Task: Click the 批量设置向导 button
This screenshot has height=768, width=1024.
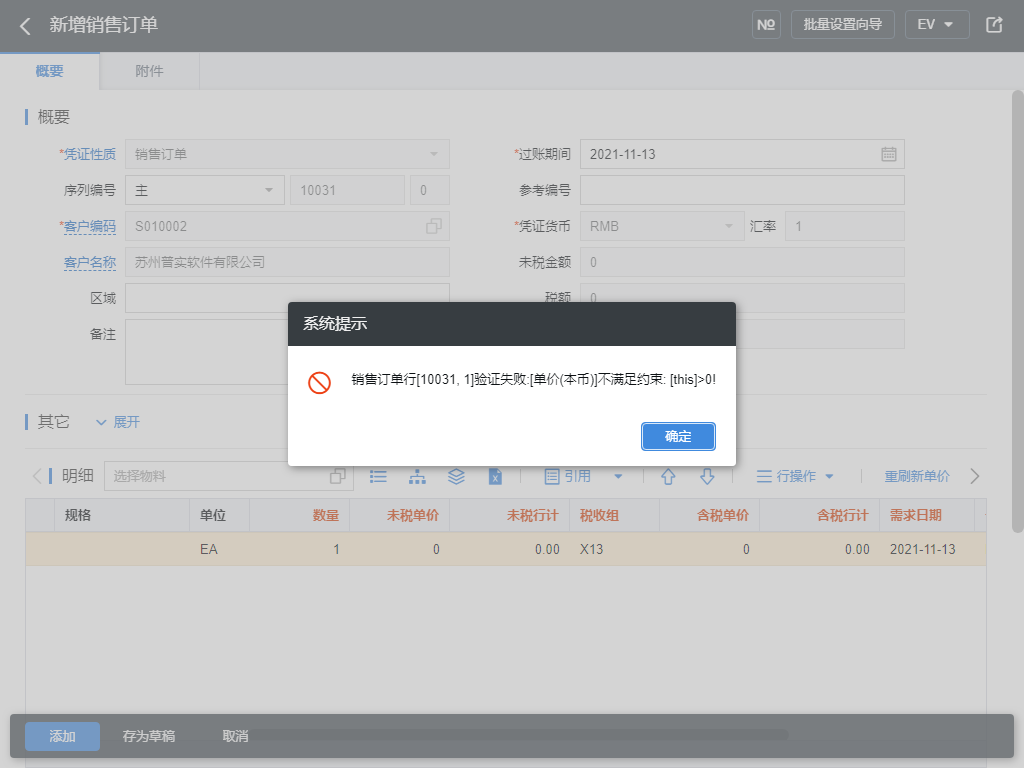Action: [x=842, y=25]
